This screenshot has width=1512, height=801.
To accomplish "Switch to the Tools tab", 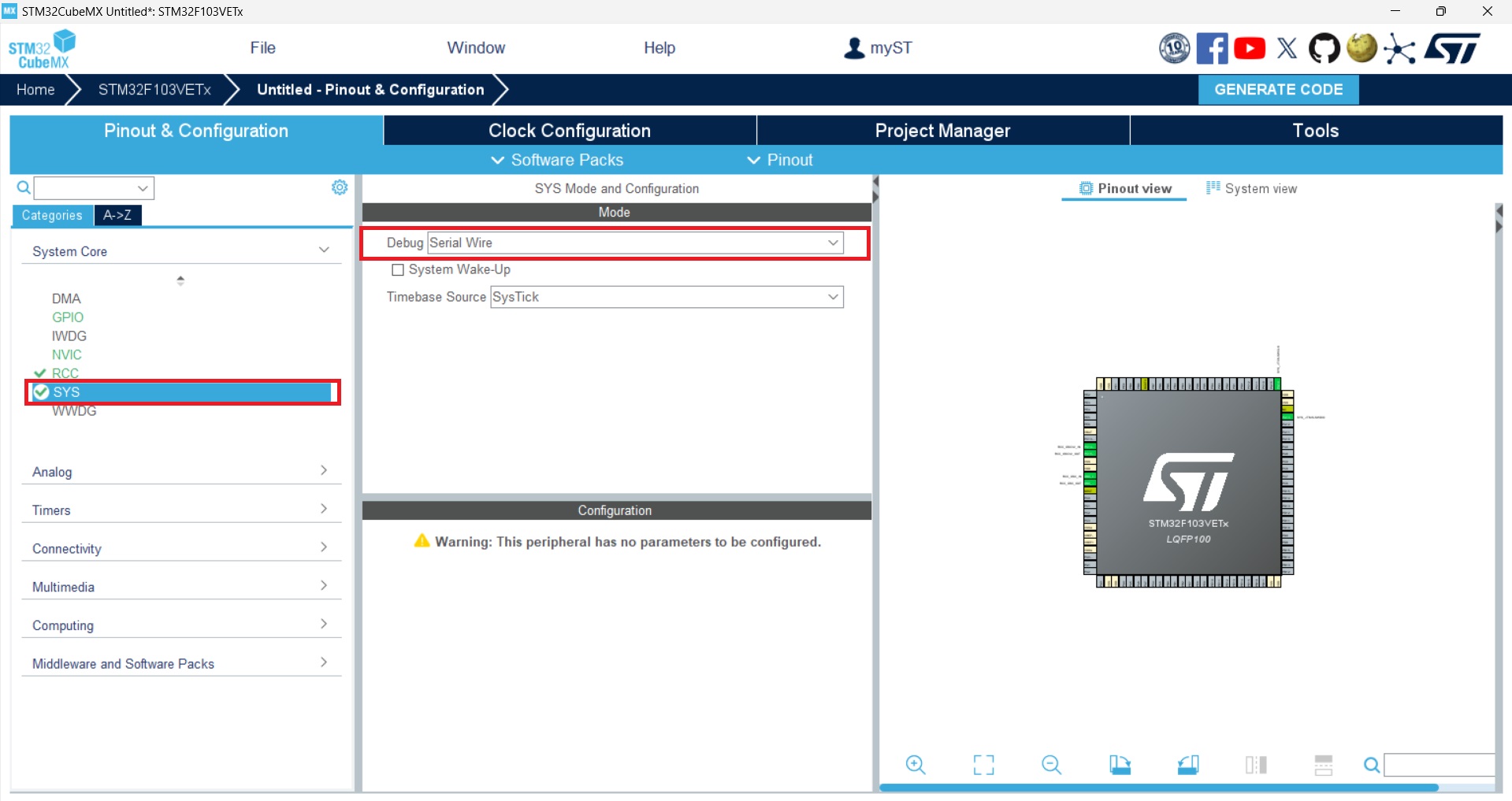I will pyautogui.click(x=1316, y=131).
